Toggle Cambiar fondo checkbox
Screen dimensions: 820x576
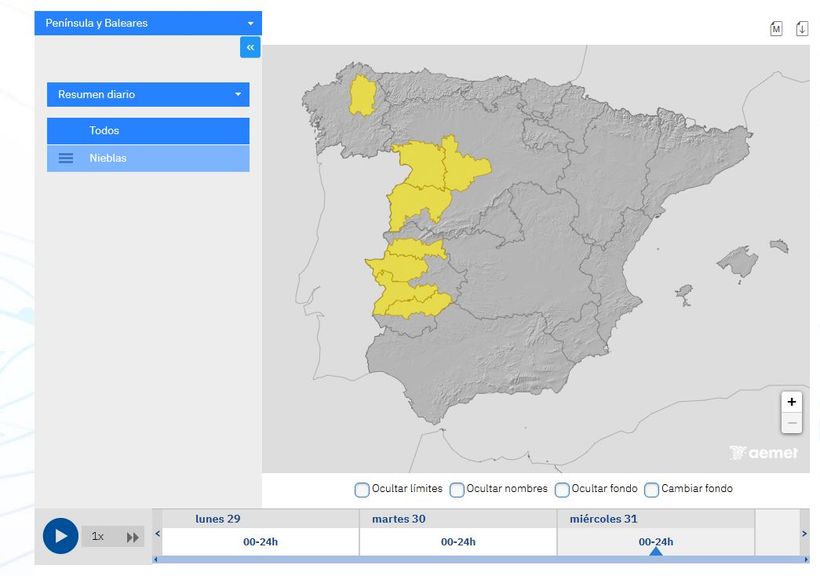652,489
